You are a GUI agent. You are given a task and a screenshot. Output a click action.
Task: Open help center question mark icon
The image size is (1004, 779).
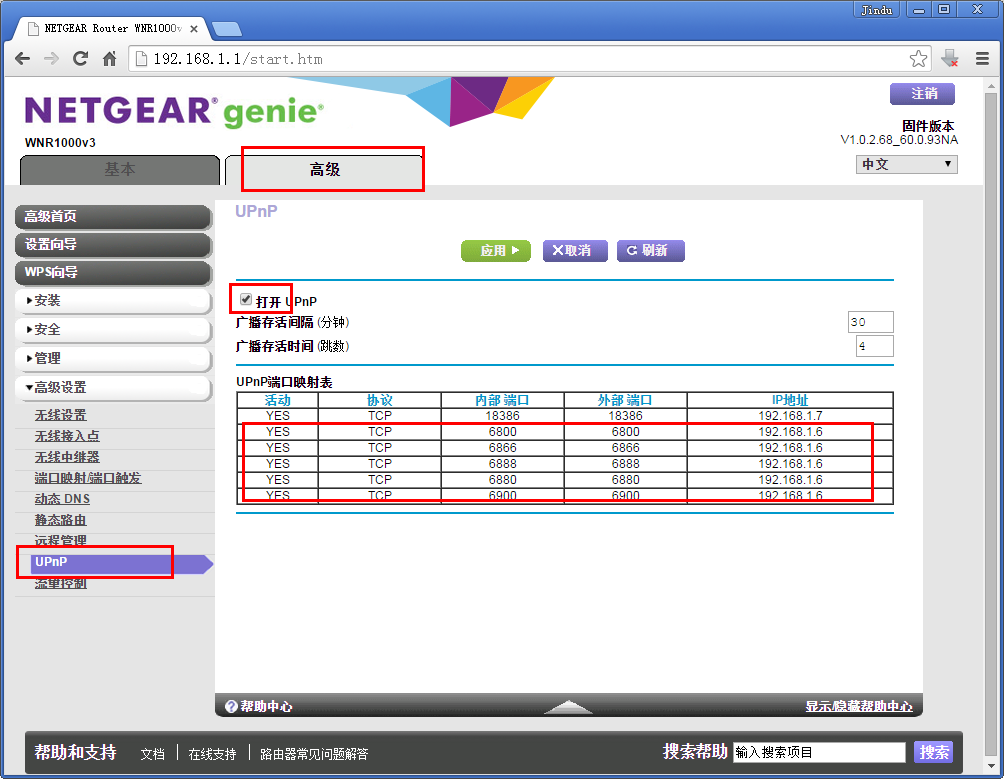click(x=231, y=706)
